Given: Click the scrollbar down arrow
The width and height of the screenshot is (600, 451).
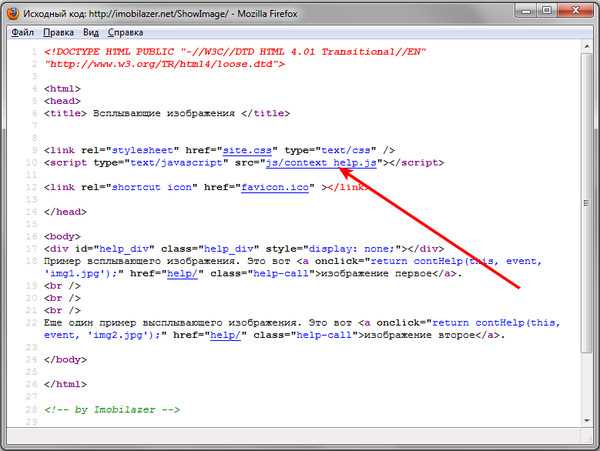Looking at the screenshot, I should pos(587,420).
